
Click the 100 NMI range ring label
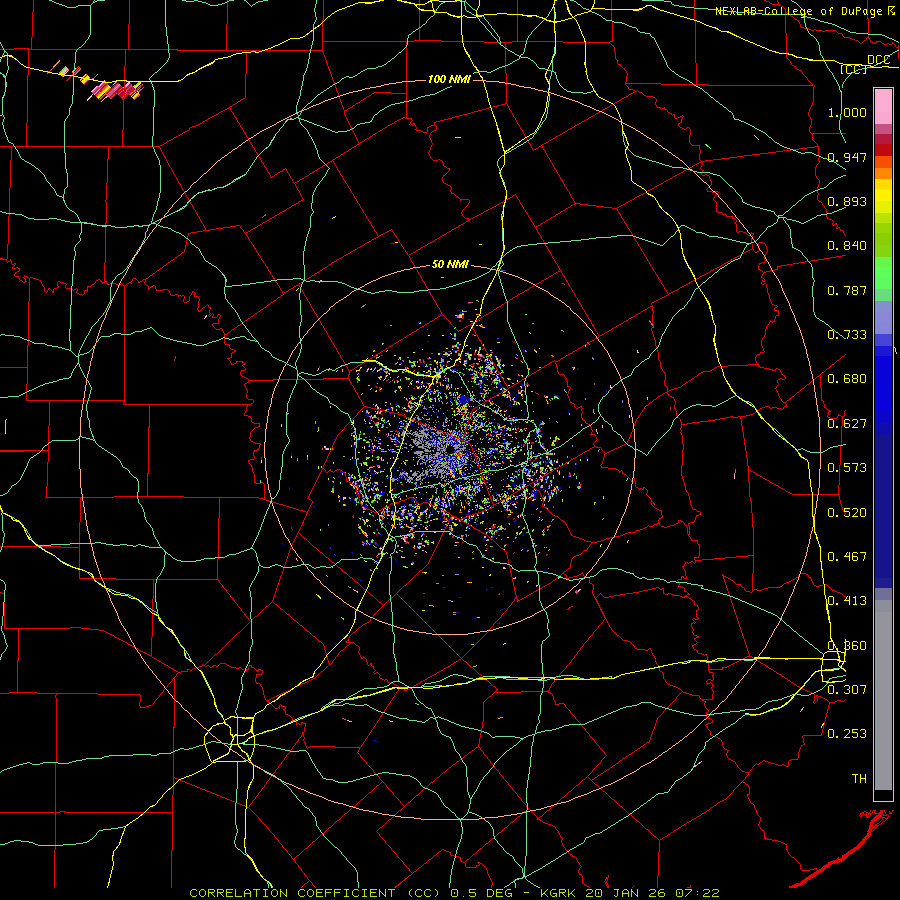pyautogui.click(x=449, y=79)
